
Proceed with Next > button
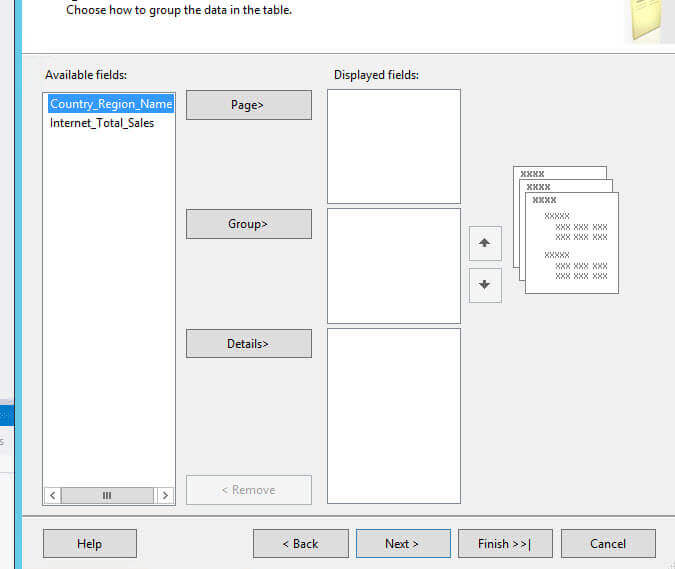point(403,544)
